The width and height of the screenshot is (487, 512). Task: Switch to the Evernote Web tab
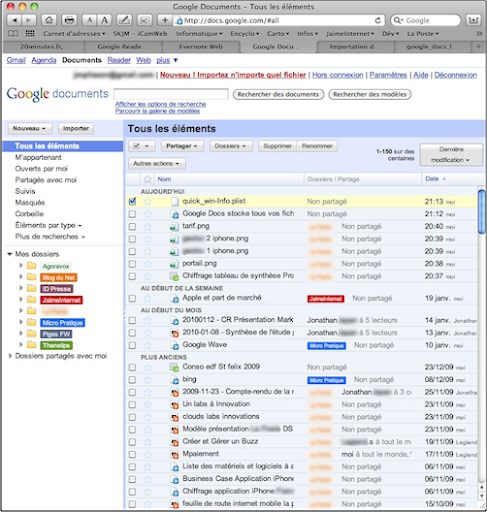pyautogui.click(x=201, y=47)
